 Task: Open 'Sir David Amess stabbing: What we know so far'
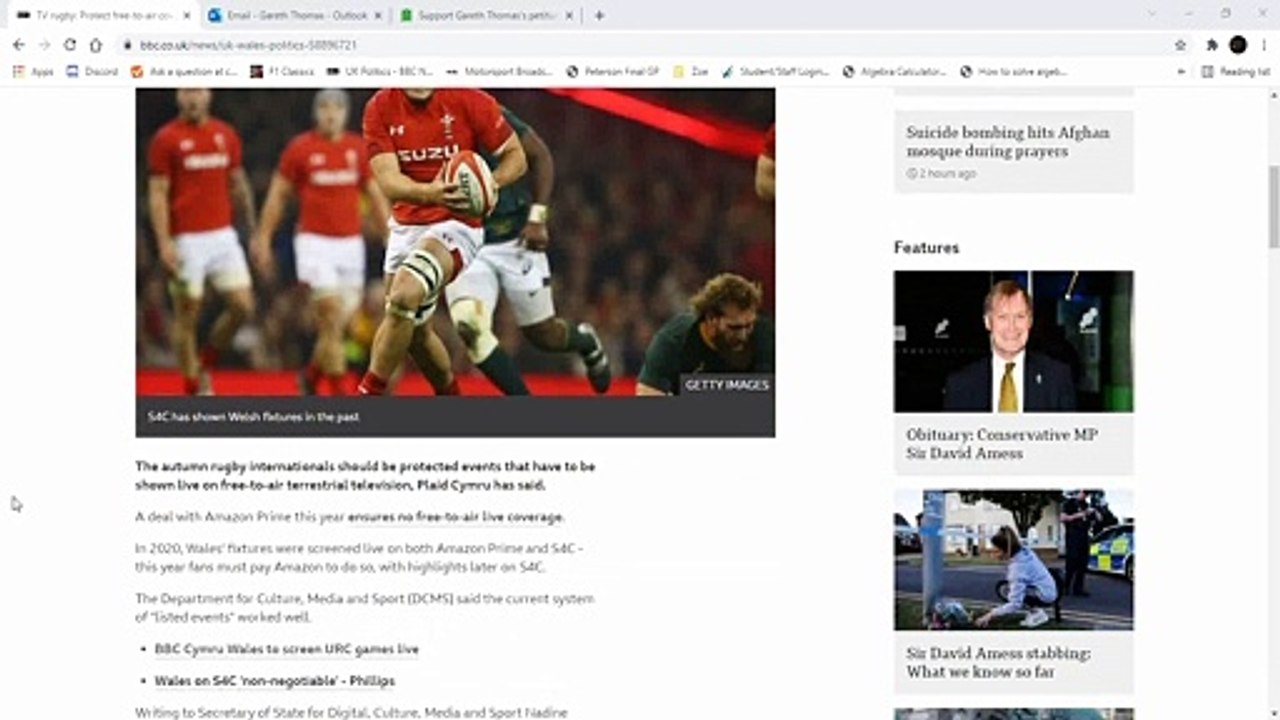click(998, 662)
